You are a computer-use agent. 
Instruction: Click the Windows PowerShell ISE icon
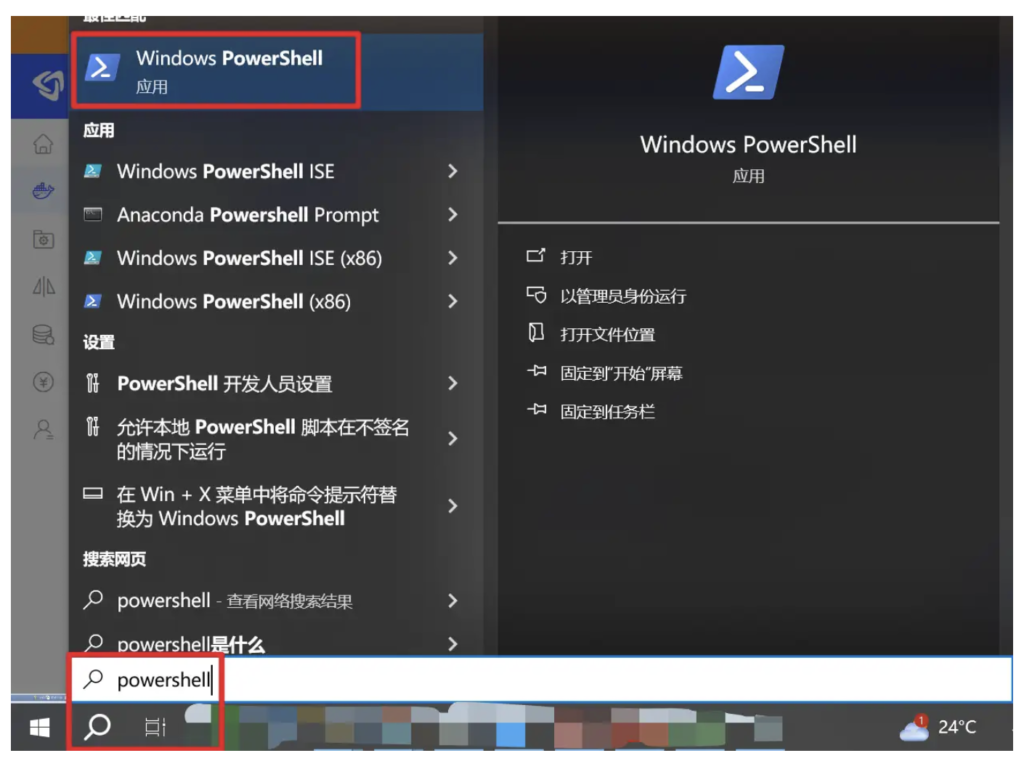(93, 171)
